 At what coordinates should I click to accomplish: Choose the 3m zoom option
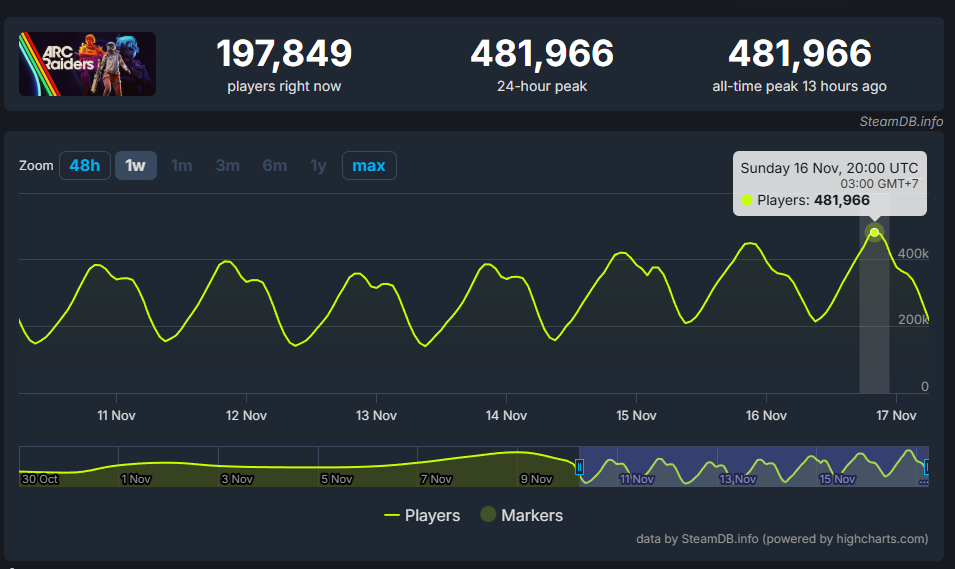(227, 165)
